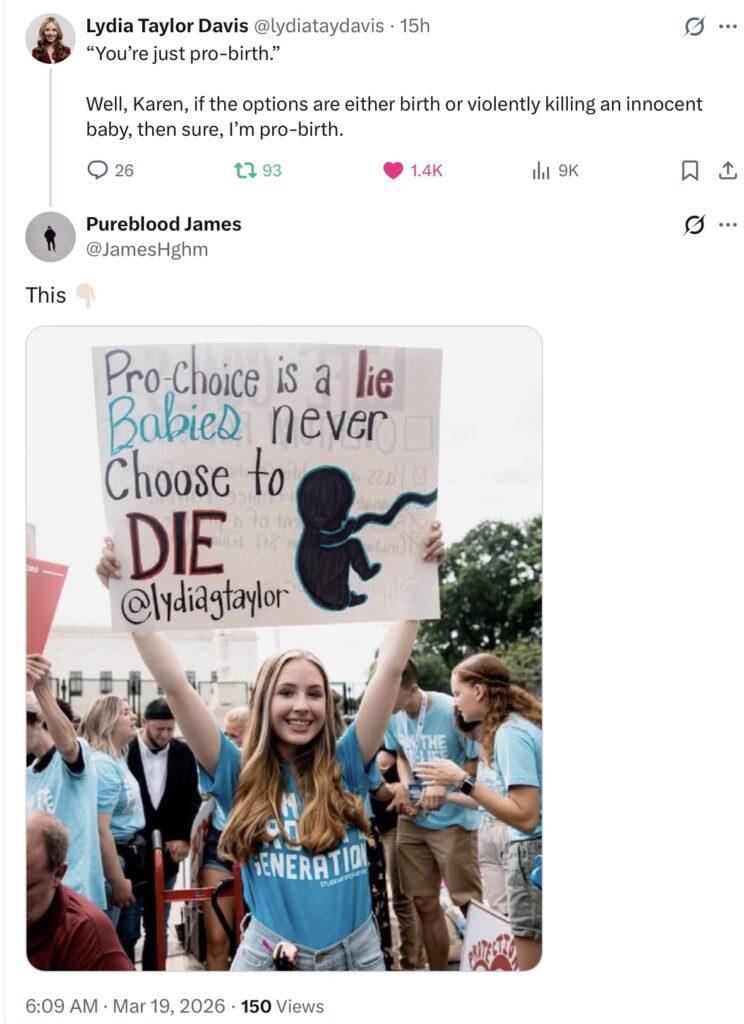Open Pureblood James profile avatar

(x=50, y=237)
